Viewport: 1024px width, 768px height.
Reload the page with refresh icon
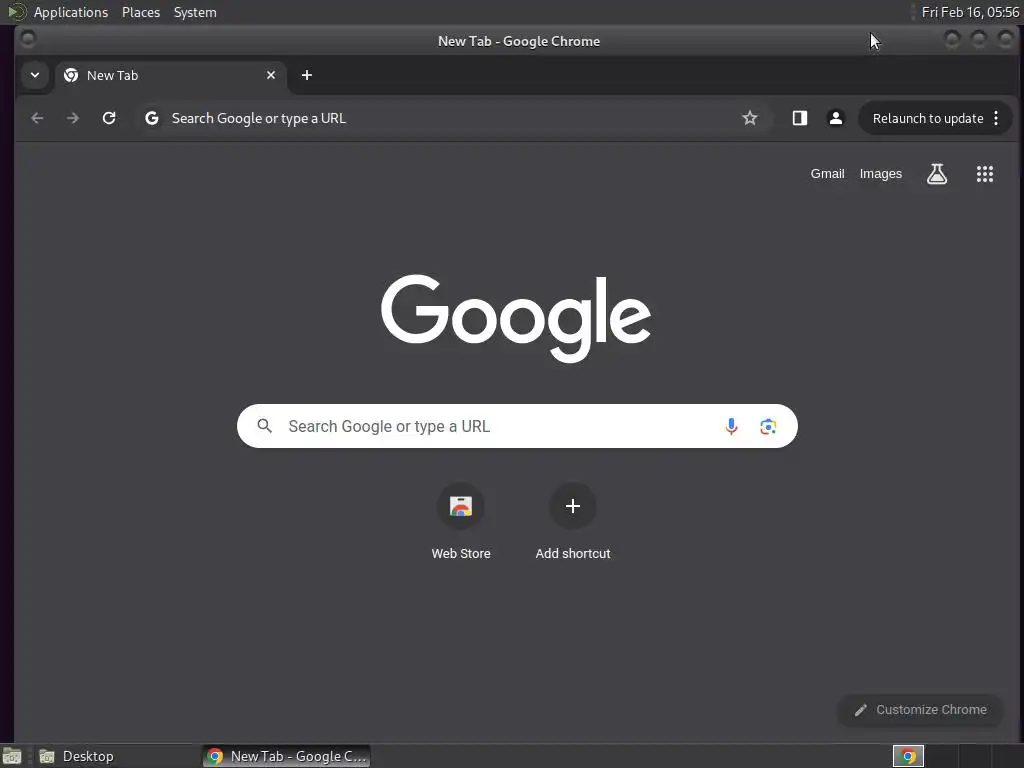109,118
